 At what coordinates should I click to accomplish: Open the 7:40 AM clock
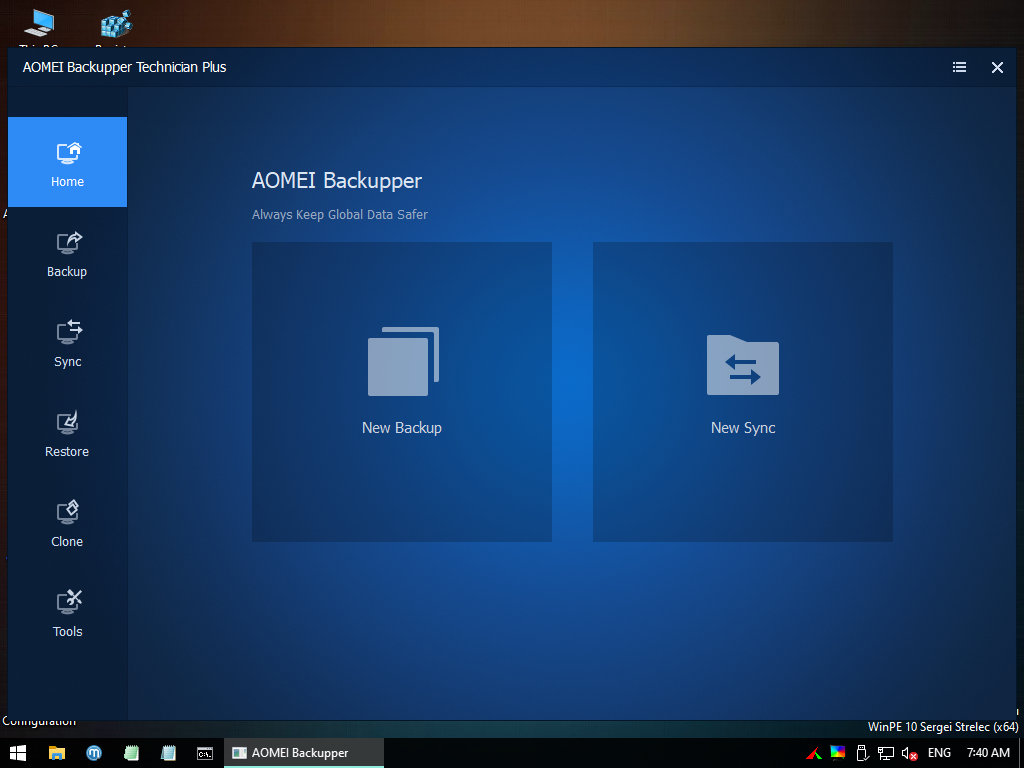[x=988, y=753]
